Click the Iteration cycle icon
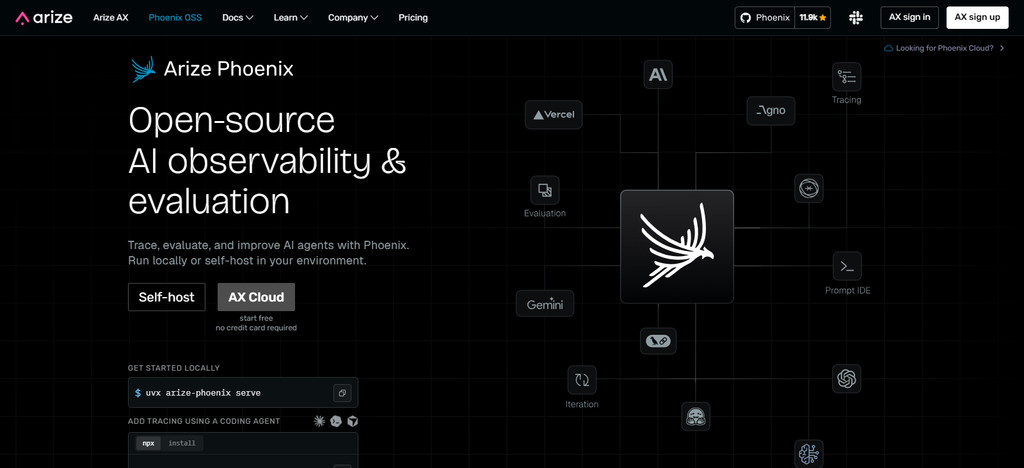 582,379
